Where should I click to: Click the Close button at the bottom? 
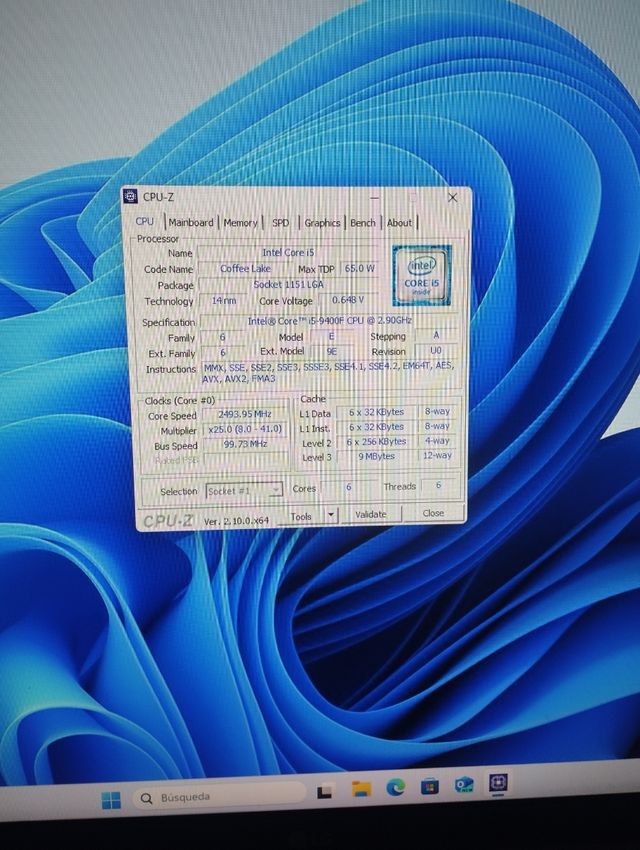click(433, 513)
